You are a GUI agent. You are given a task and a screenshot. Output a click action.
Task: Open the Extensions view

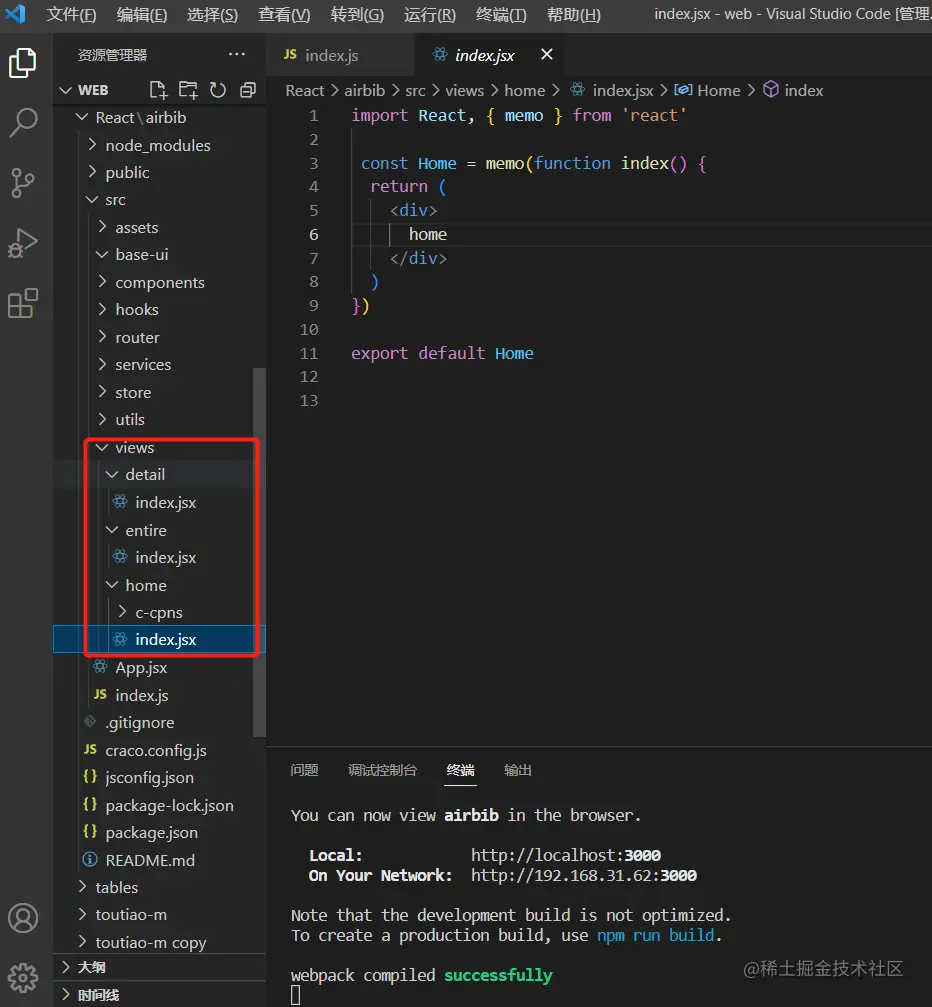(x=23, y=303)
